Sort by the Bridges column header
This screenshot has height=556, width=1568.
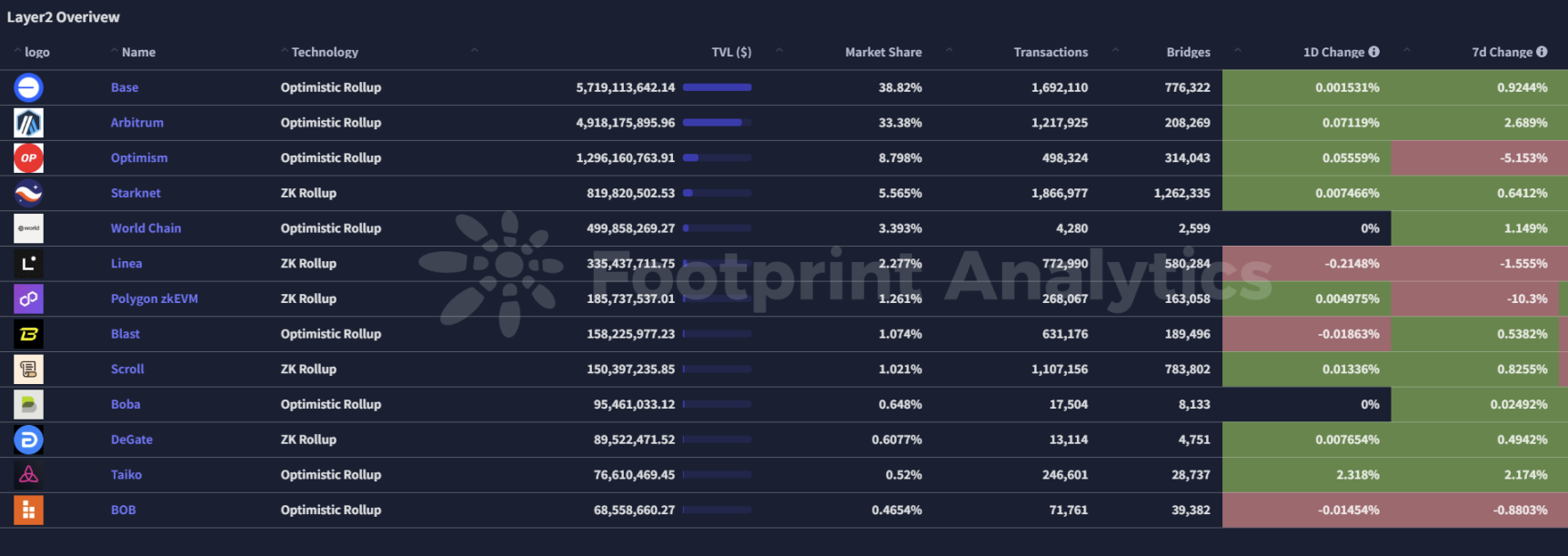point(1189,52)
